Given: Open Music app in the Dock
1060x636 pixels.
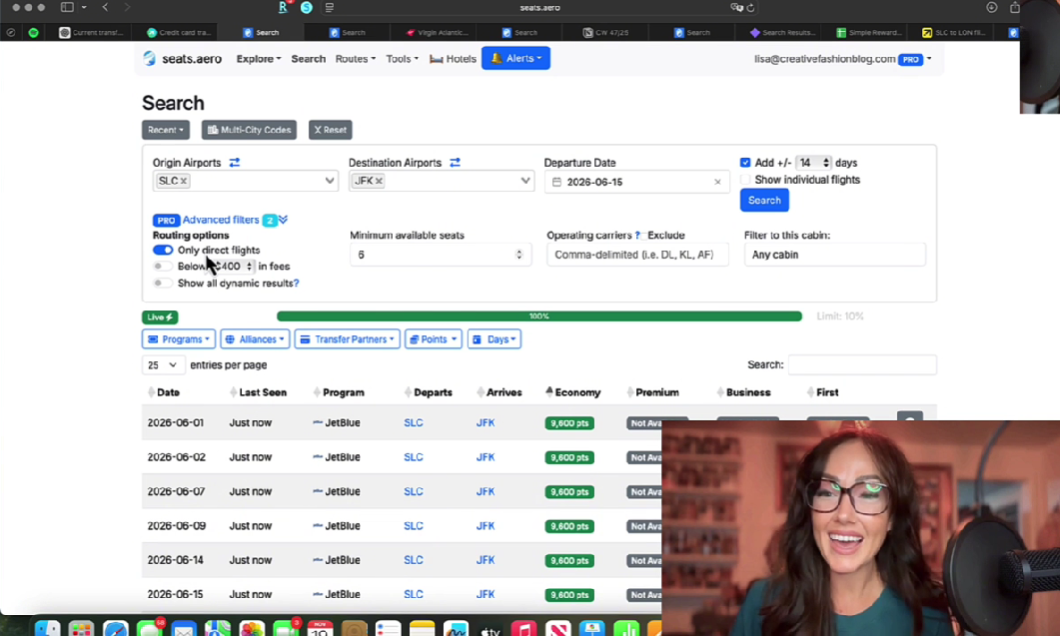Looking at the screenshot, I should coord(524,628).
